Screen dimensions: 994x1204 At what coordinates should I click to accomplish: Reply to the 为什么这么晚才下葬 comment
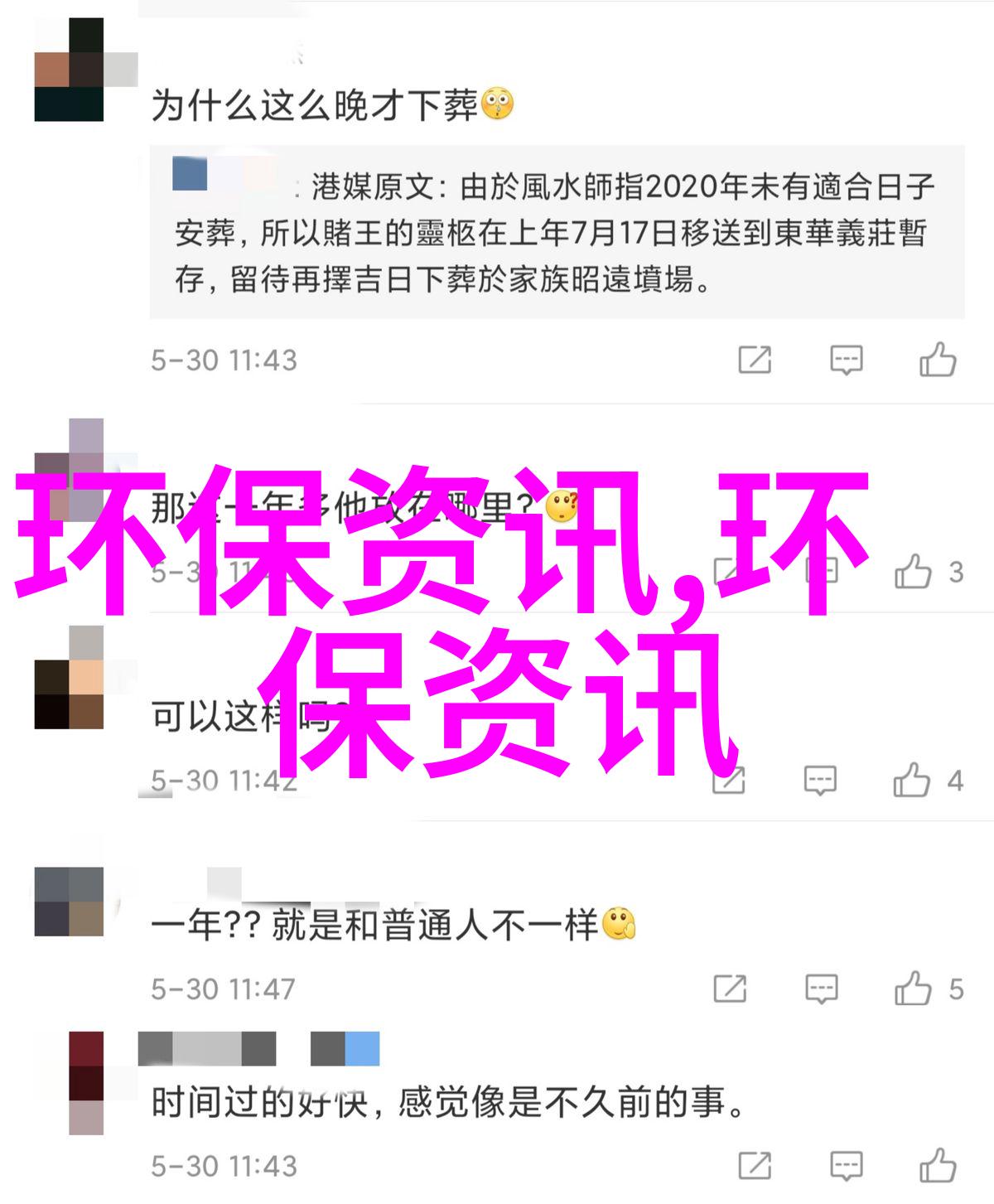point(846,360)
